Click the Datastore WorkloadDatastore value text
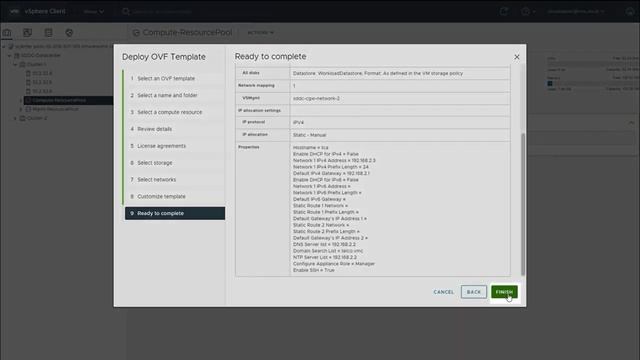The image size is (640, 360). point(378,73)
